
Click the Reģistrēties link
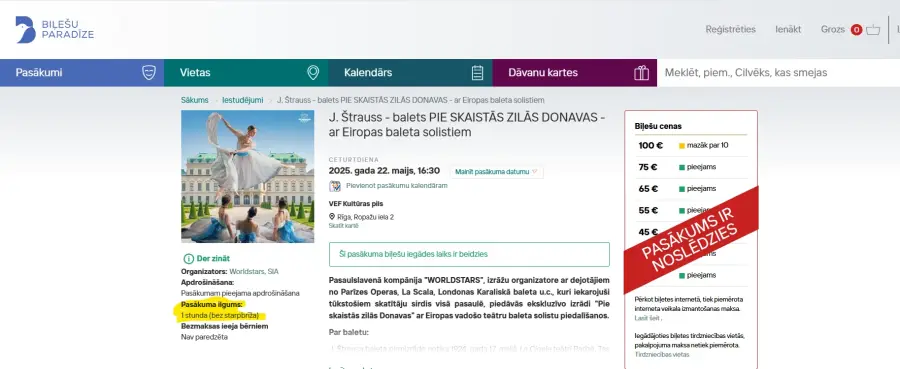[730, 29]
